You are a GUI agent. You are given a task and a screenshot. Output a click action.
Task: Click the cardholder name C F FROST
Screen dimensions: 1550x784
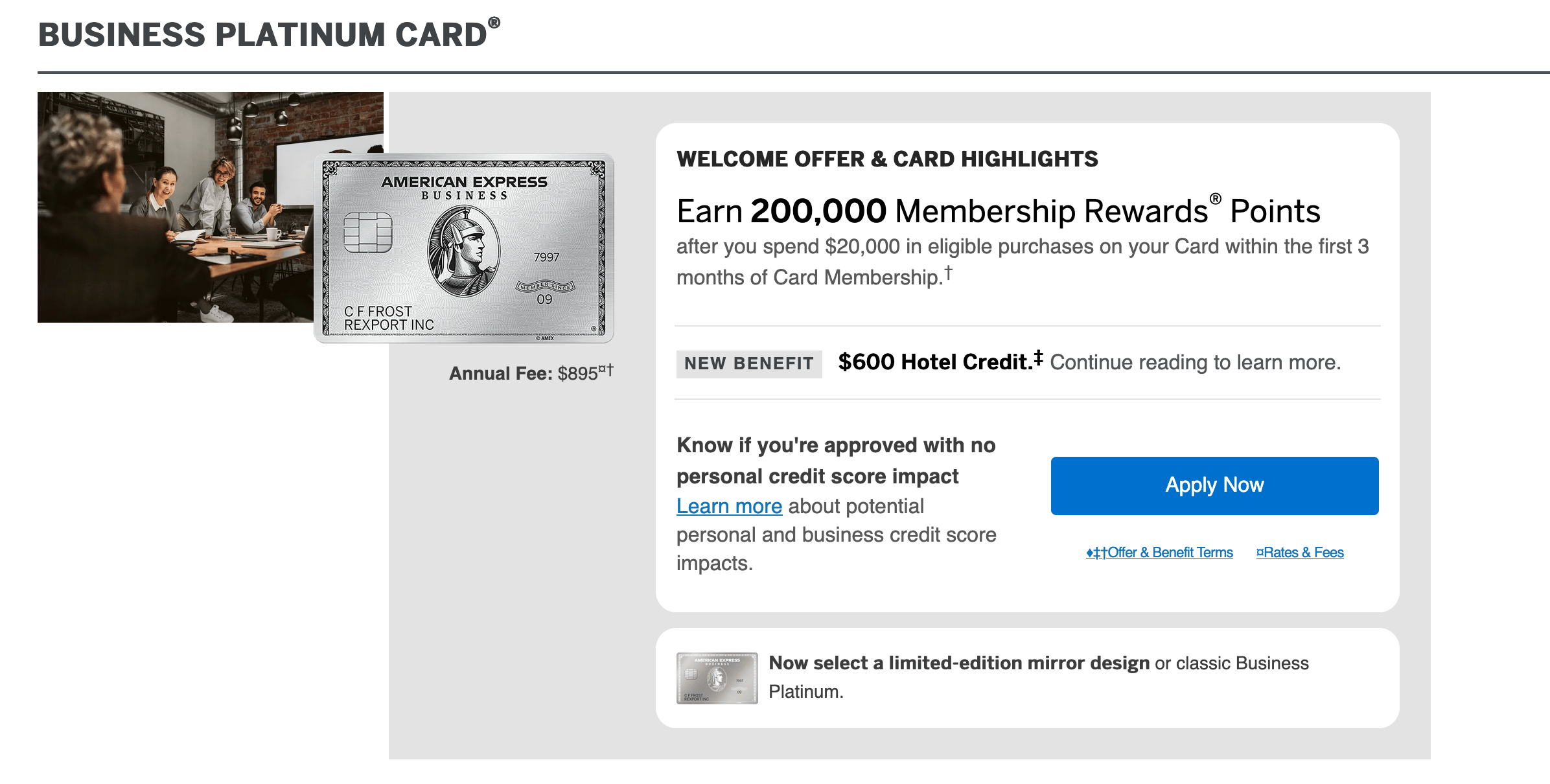(x=378, y=312)
